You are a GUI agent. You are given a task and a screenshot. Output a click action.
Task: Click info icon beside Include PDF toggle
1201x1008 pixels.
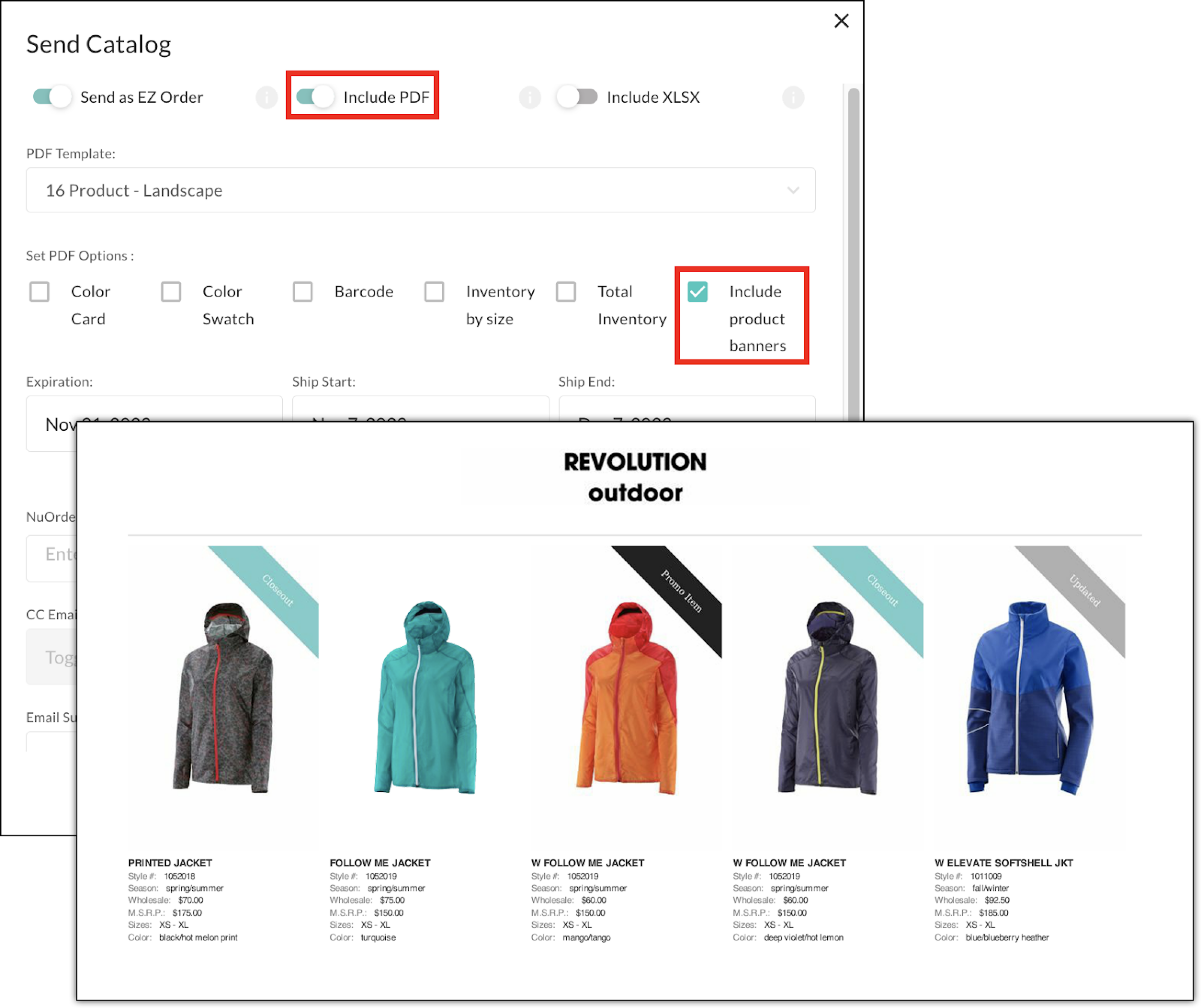[x=530, y=97]
